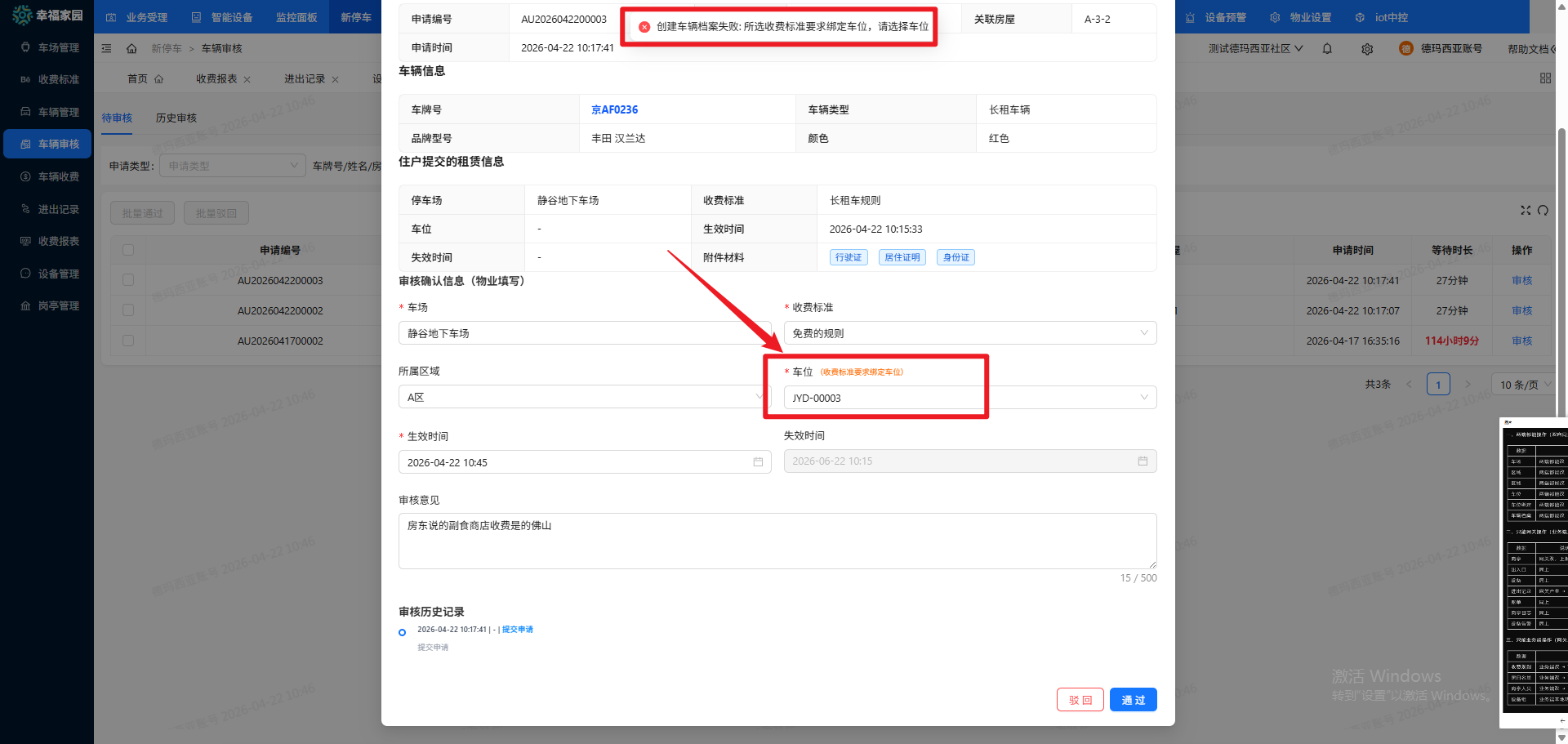Click the 行驶证 attachment tag
The image size is (1568, 744).
tap(849, 257)
